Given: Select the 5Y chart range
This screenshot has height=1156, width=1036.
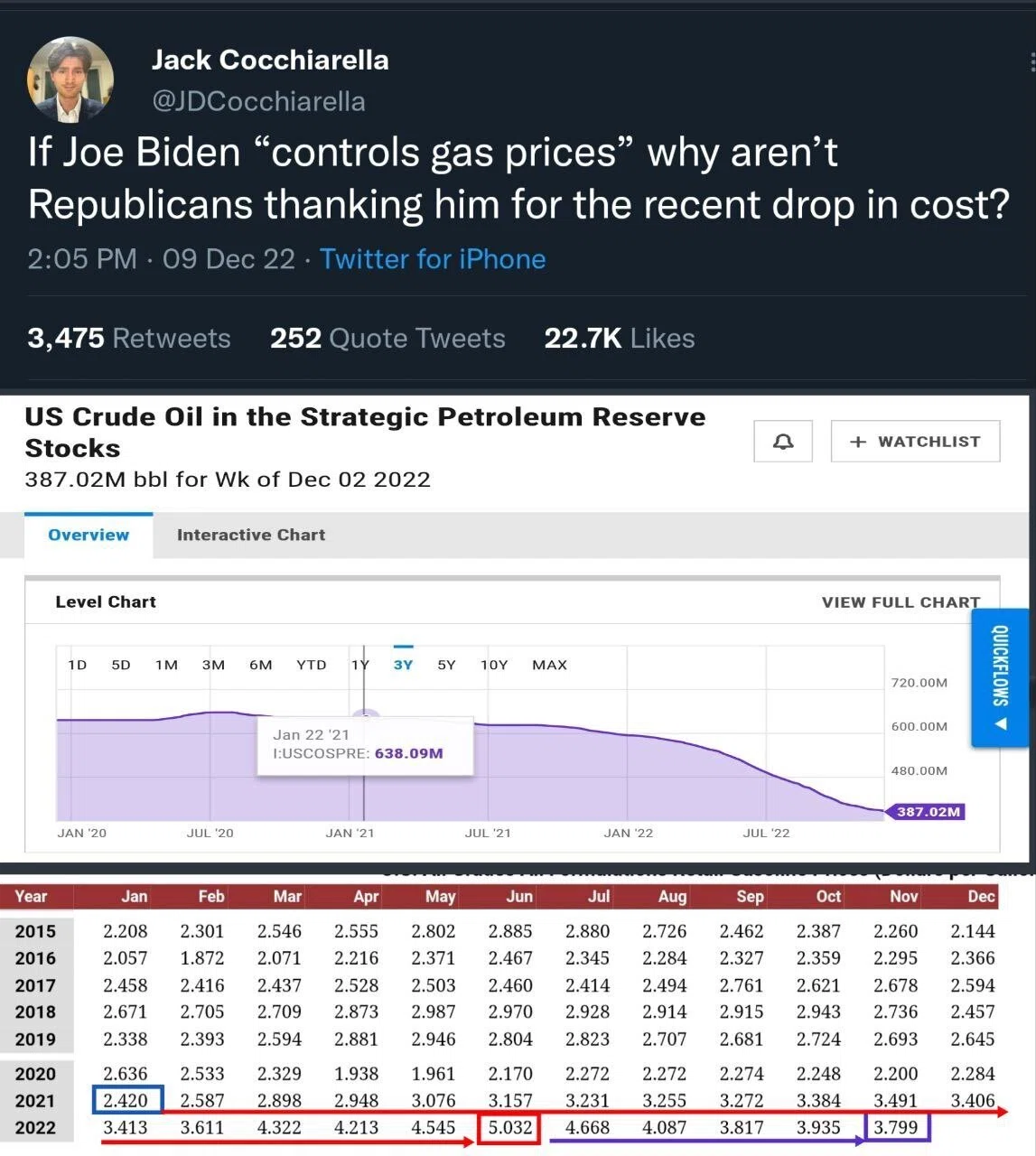Looking at the screenshot, I should click(446, 665).
